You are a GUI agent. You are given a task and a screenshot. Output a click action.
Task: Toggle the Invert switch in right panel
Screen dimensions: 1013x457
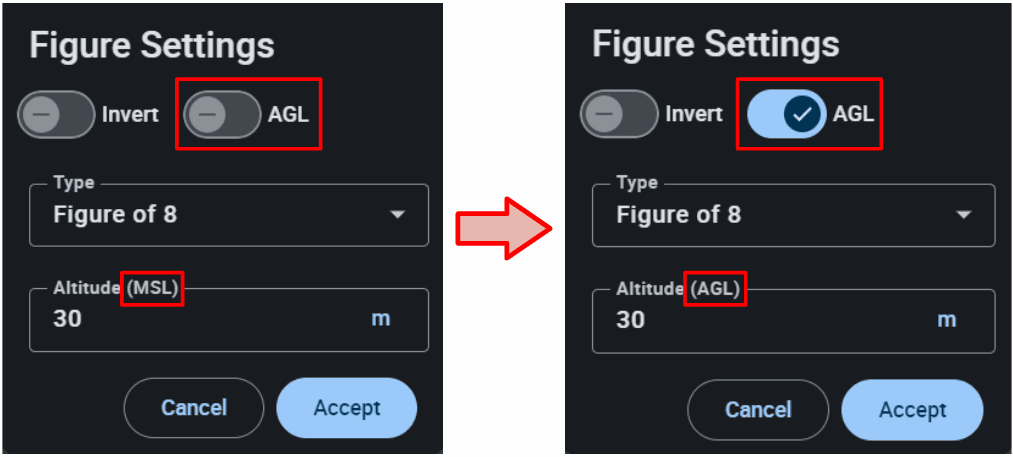(x=619, y=114)
